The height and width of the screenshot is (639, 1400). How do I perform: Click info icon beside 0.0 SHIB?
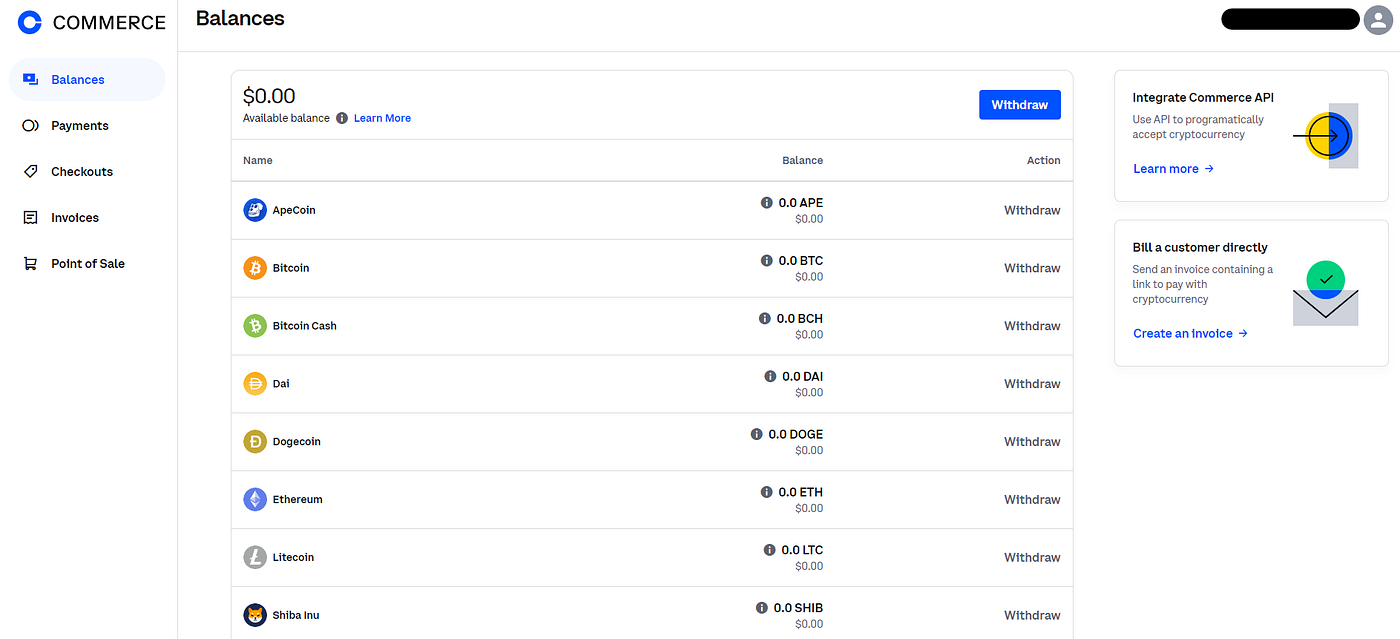762,608
